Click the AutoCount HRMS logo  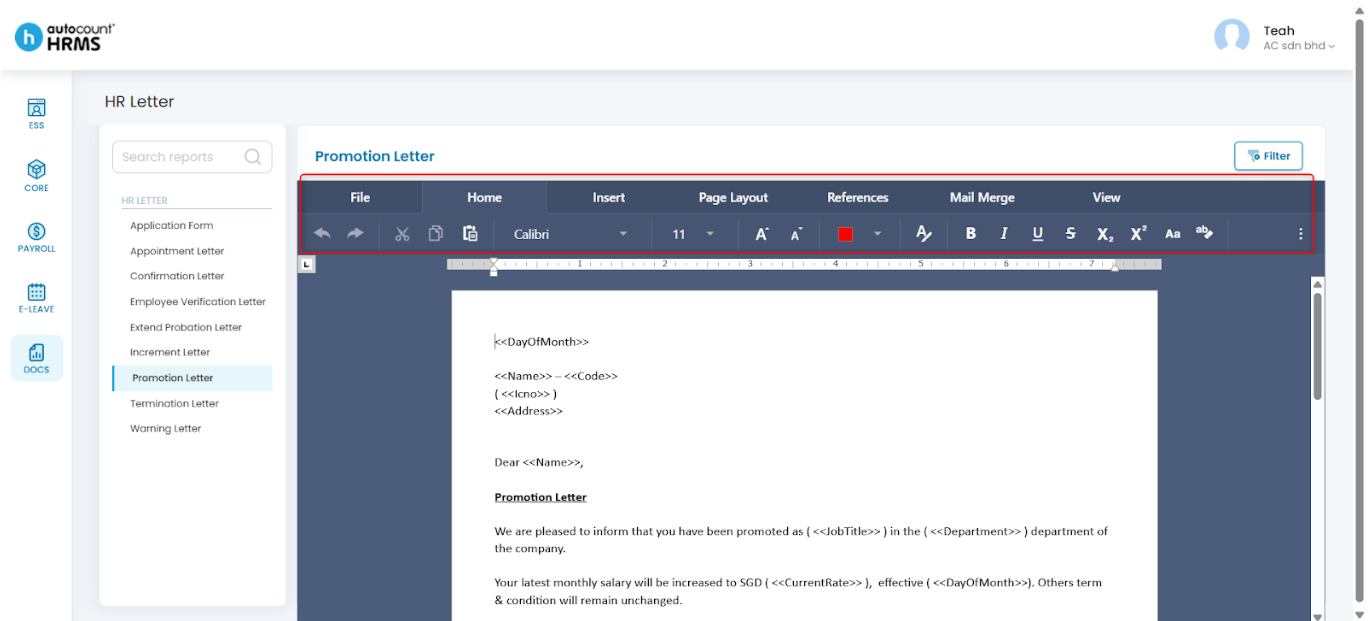pos(64,37)
